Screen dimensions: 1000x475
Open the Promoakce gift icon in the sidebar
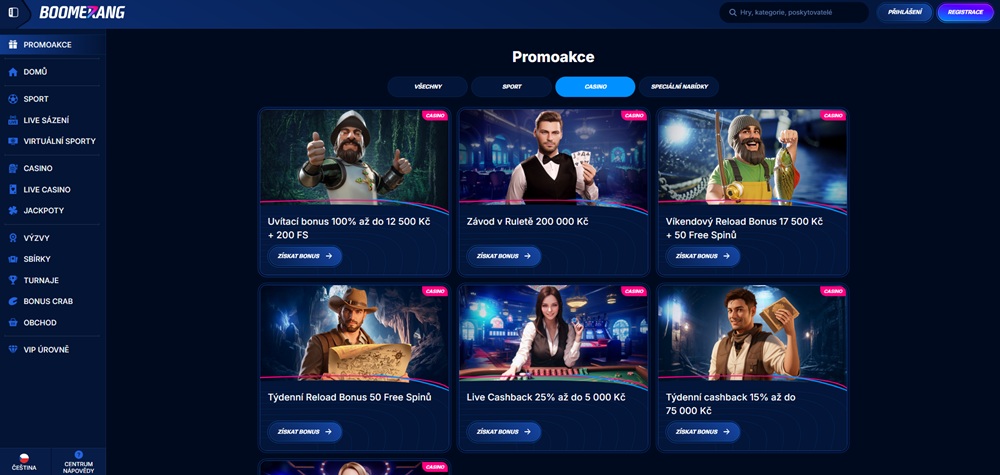point(13,45)
